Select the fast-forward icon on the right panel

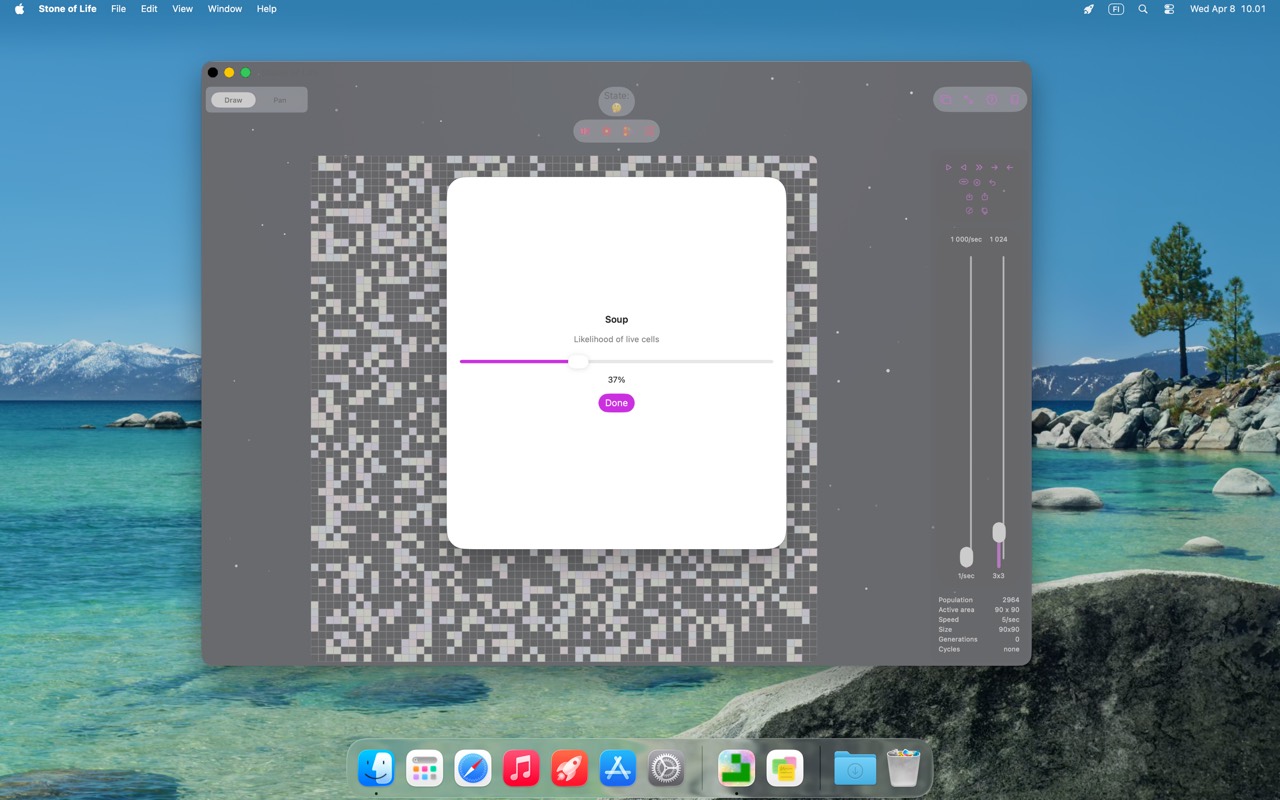coord(979,167)
